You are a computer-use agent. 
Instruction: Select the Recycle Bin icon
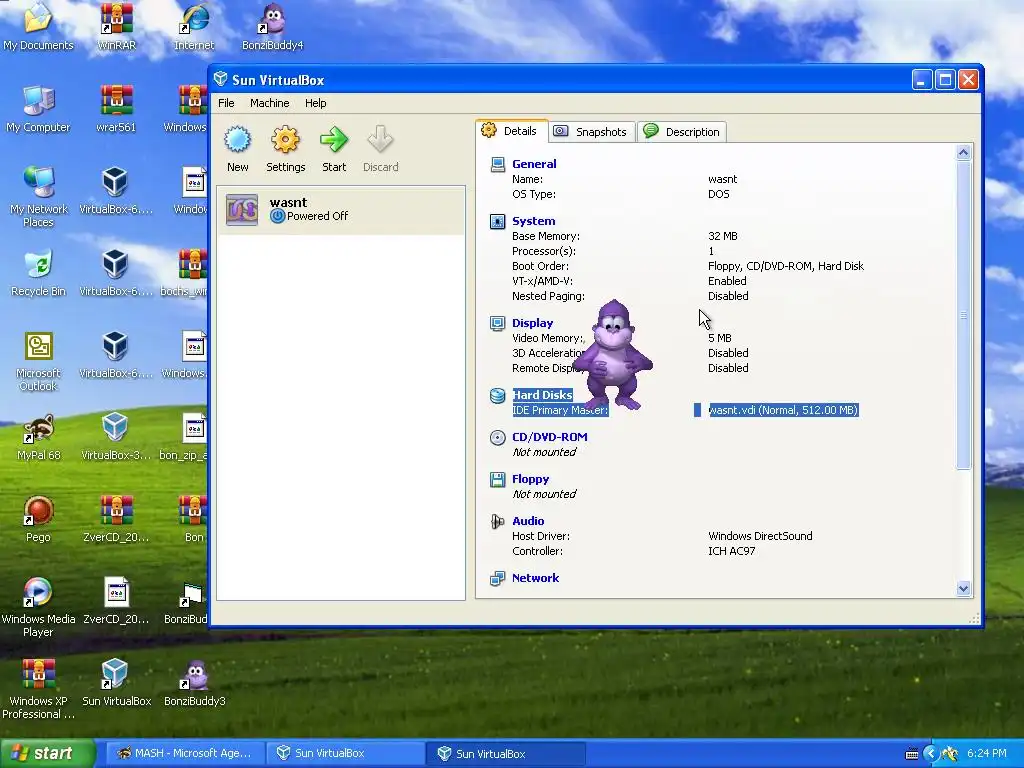(x=39, y=272)
